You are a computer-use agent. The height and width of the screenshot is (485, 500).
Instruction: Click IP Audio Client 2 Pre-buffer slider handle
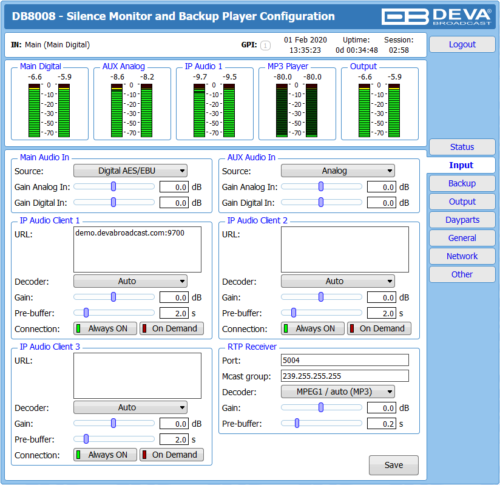point(294,313)
